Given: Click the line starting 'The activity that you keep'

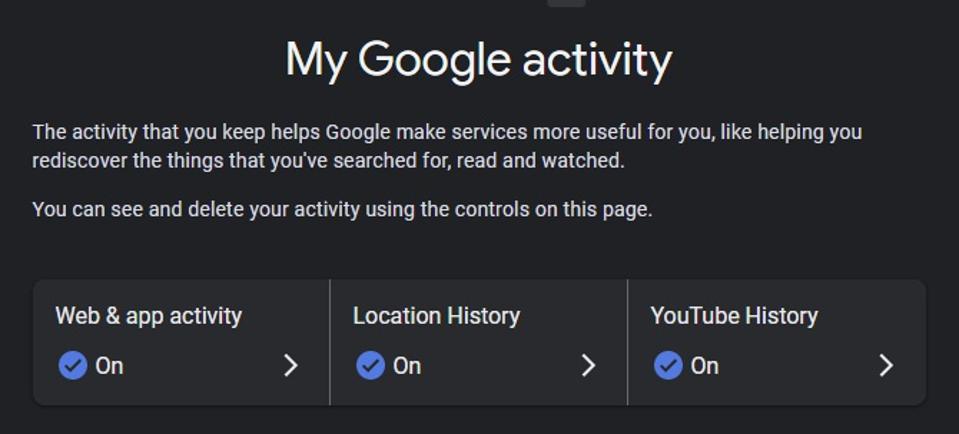Looking at the screenshot, I should click(x=446, y=132).
